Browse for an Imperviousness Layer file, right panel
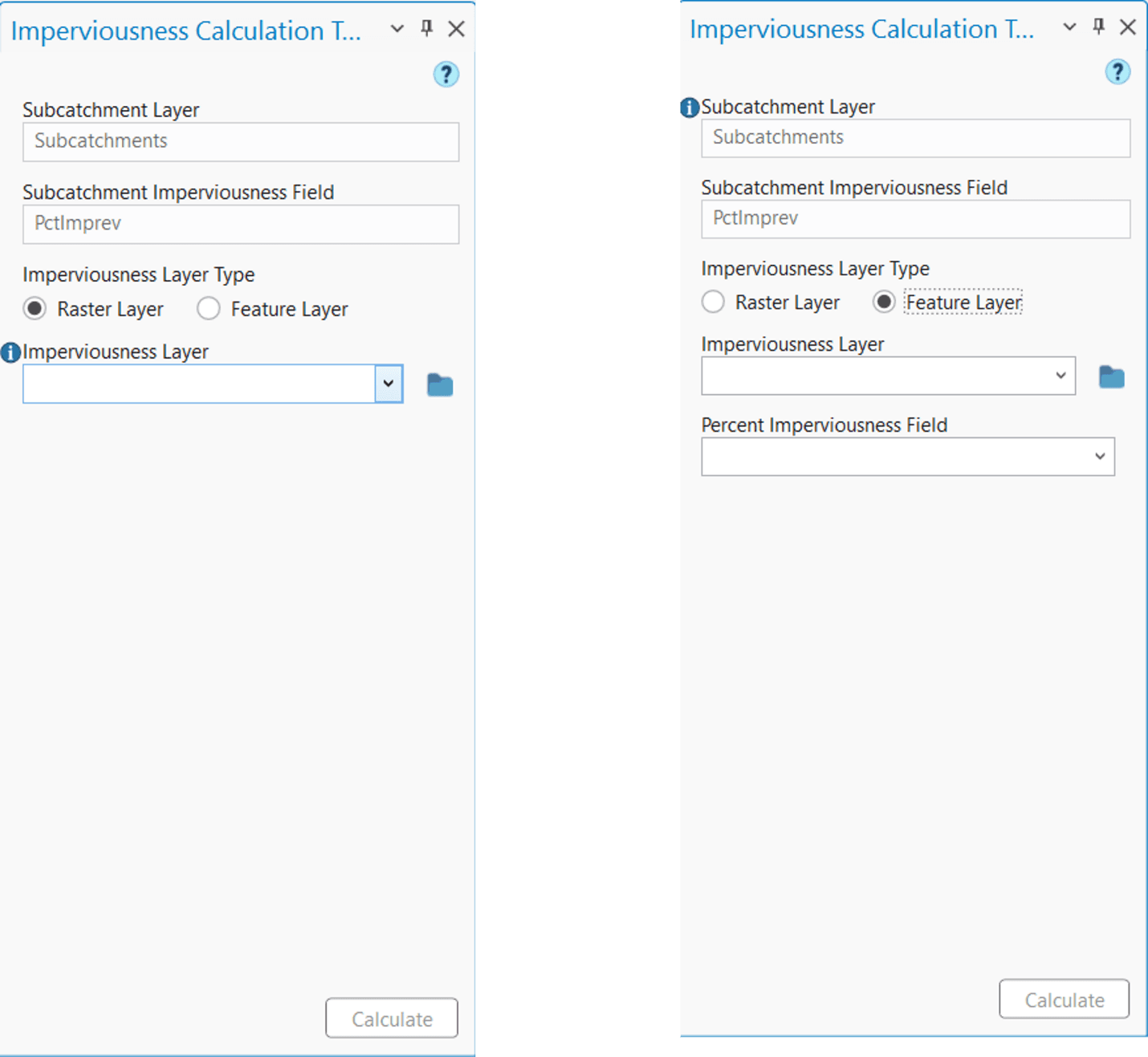 (x=1111, y=376)
